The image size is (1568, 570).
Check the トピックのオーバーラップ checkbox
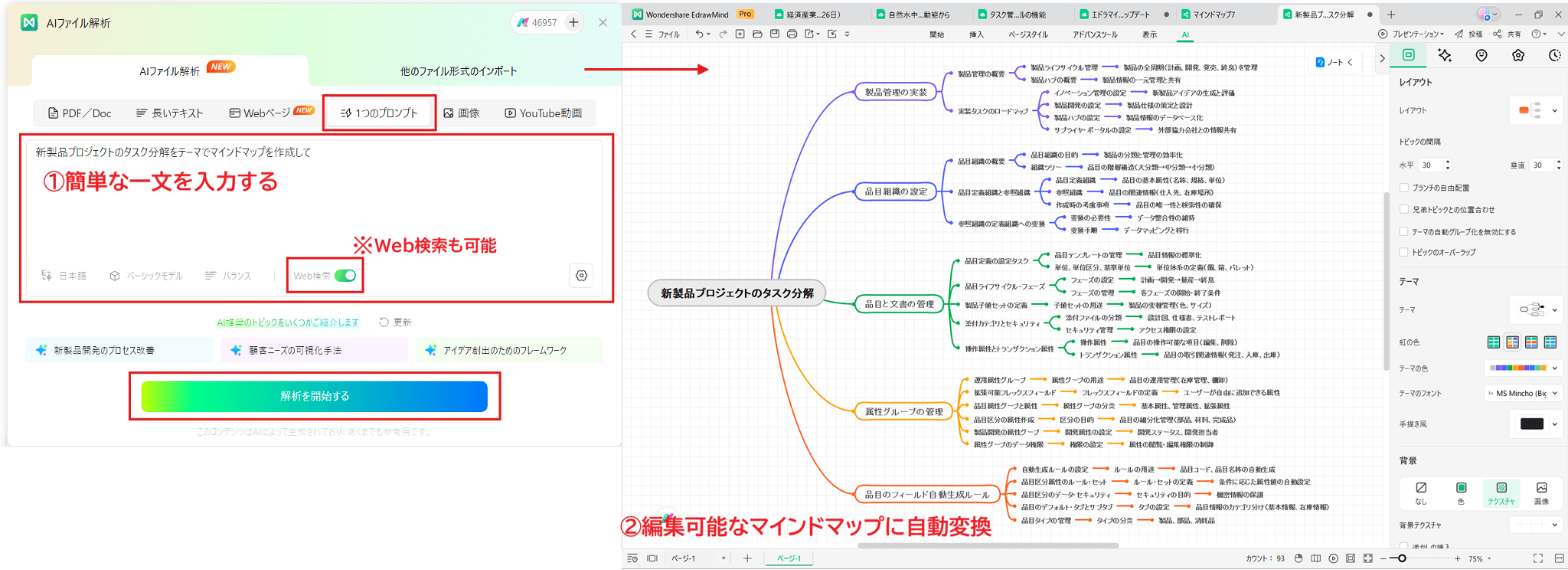1404,252
